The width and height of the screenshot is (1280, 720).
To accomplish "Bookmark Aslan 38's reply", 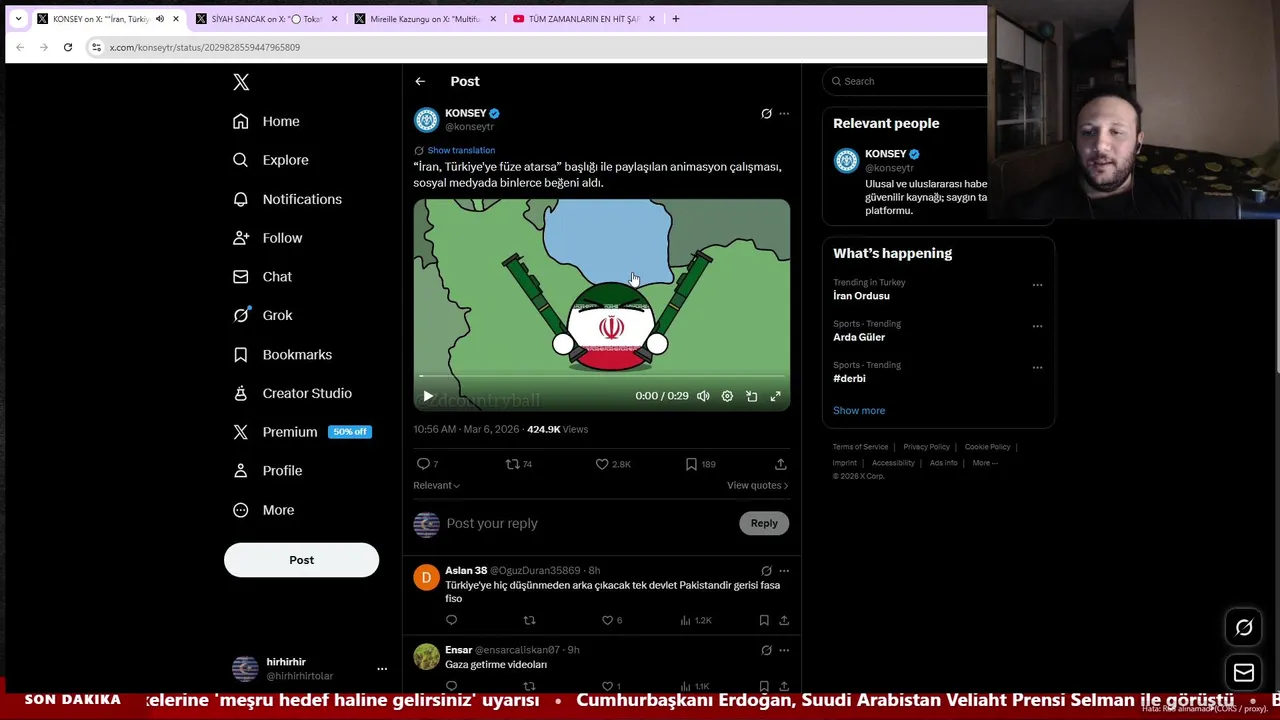I will click(x=764, y=620).
